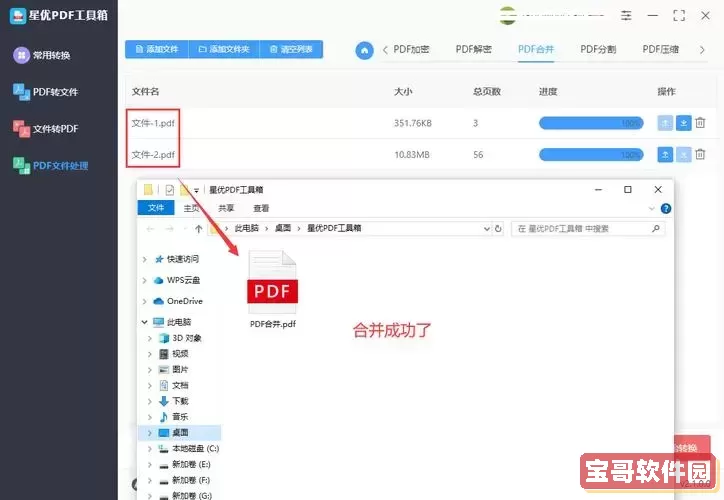Toggle fullscreen icon in app title bar
724x500 pixels.
[679, 15]
